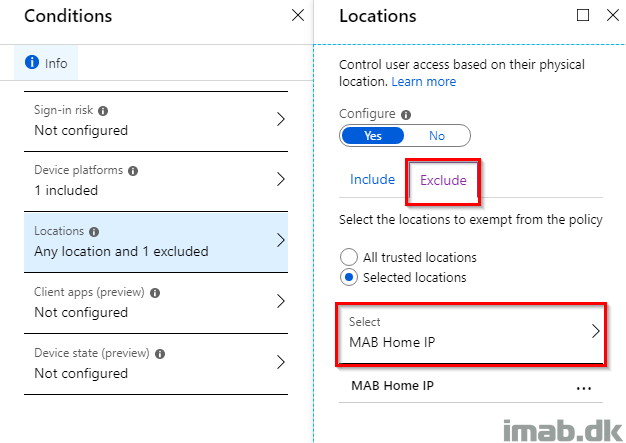Screen dimensions: 626x443
Task: Click info icon beside Configure label
Action: coord(406,115)
